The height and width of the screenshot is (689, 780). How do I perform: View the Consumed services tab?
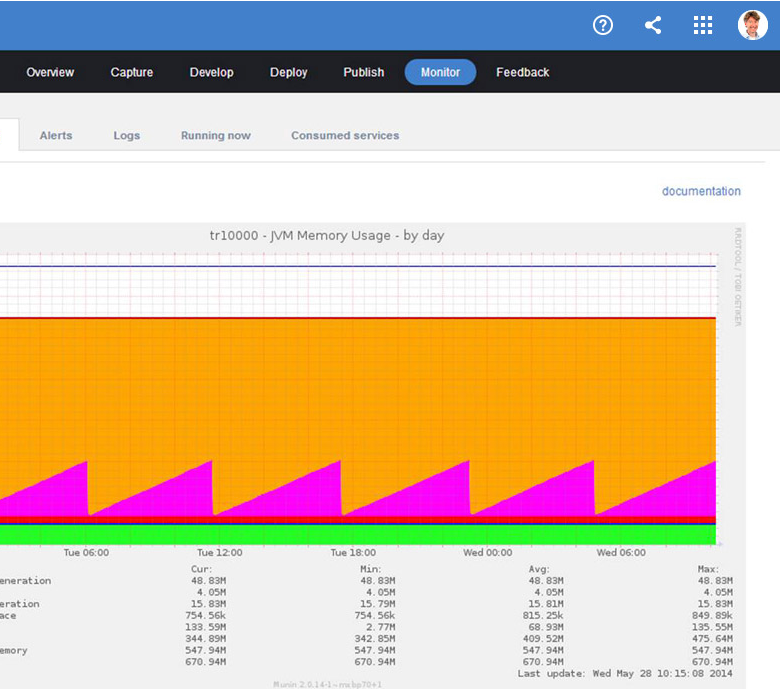345,135
